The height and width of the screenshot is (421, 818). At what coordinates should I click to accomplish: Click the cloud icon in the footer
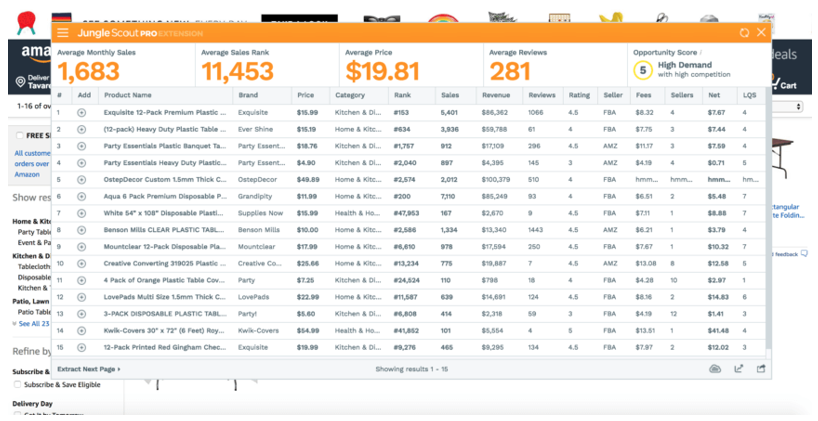pyautogui.click(x=715, y=369)
